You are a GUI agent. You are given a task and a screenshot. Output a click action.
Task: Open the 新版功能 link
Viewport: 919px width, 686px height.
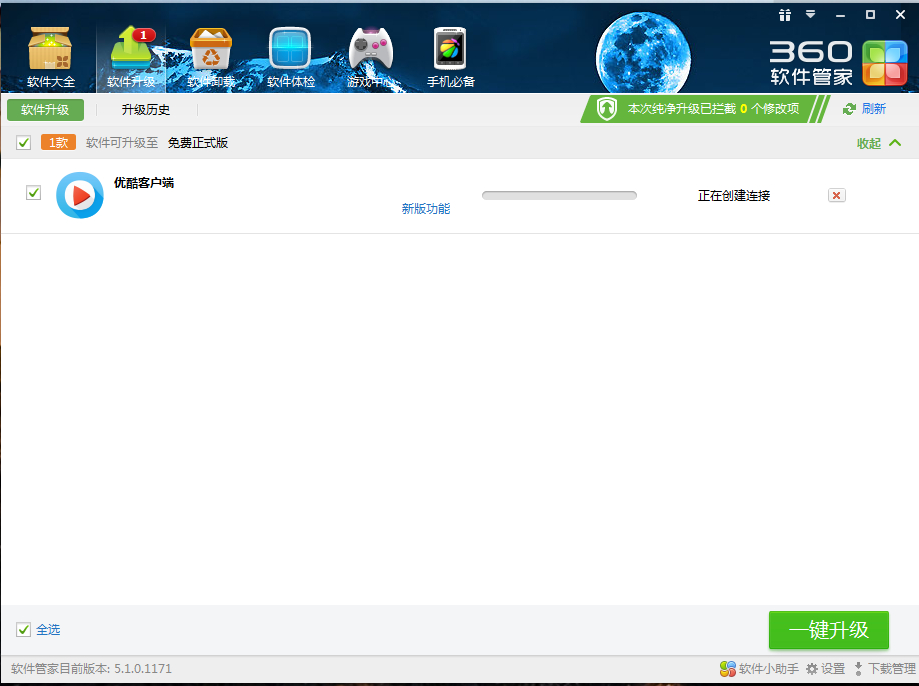point(426,209)
